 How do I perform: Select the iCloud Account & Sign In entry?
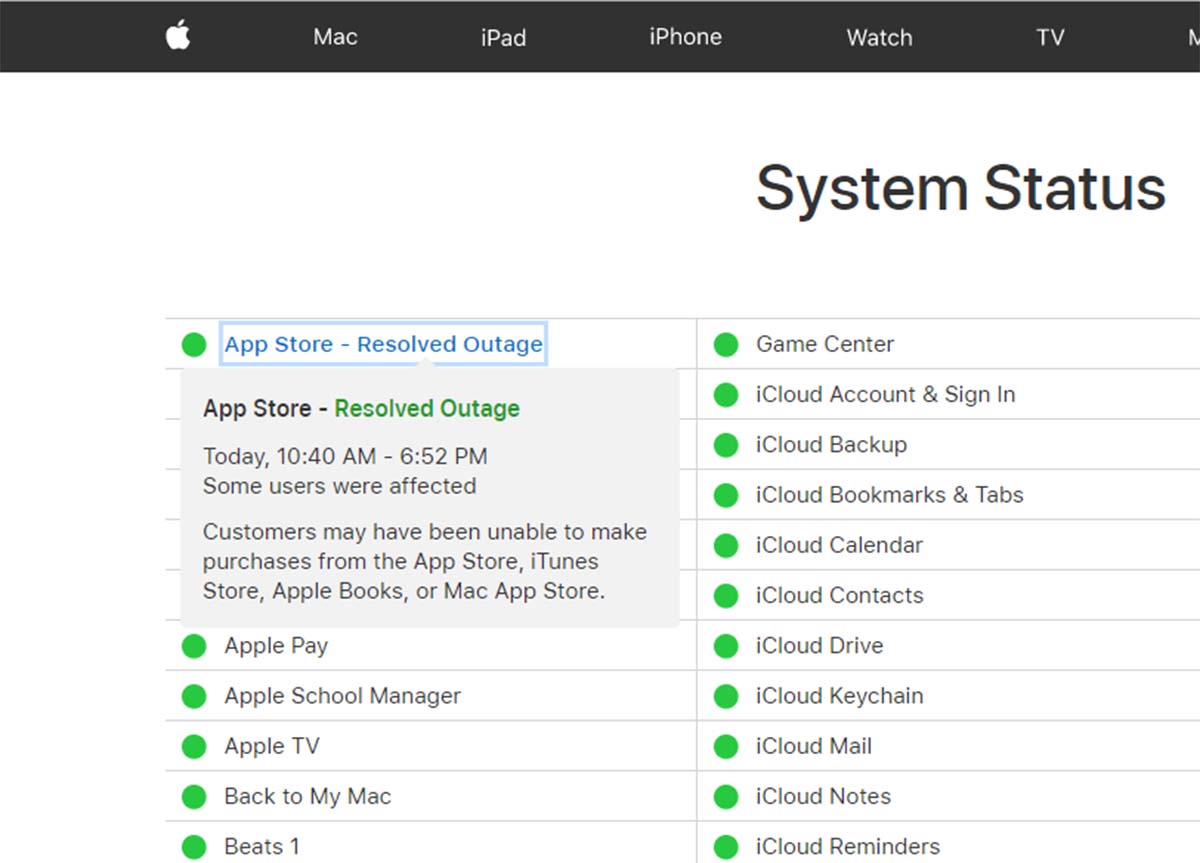click(885, 395)
